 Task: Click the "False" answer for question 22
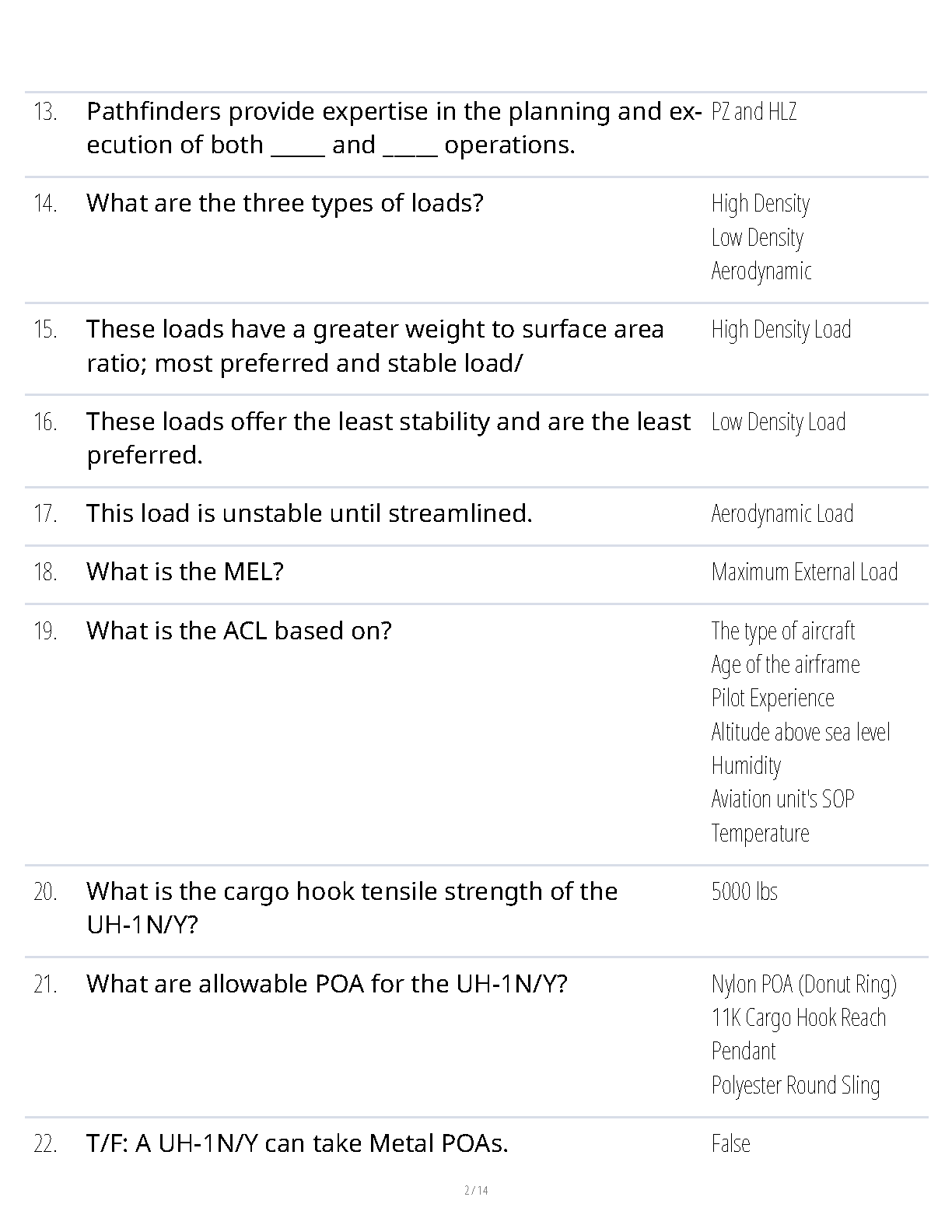click(730, 1144)
